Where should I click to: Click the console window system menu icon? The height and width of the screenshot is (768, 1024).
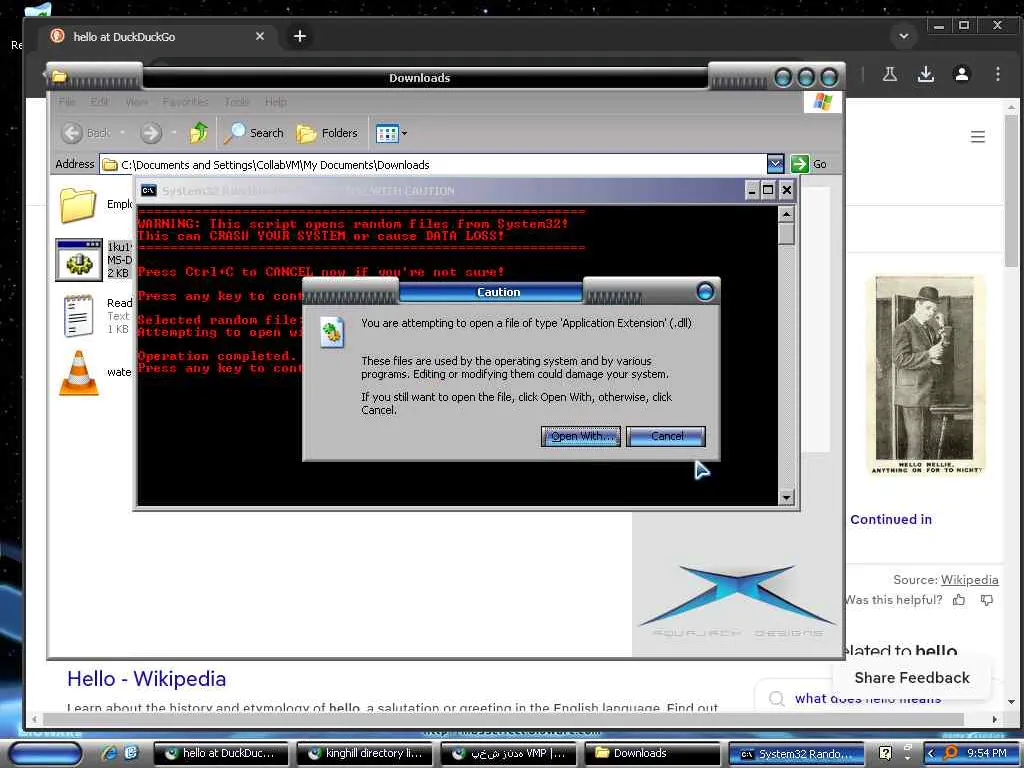(x=148, y=190)
